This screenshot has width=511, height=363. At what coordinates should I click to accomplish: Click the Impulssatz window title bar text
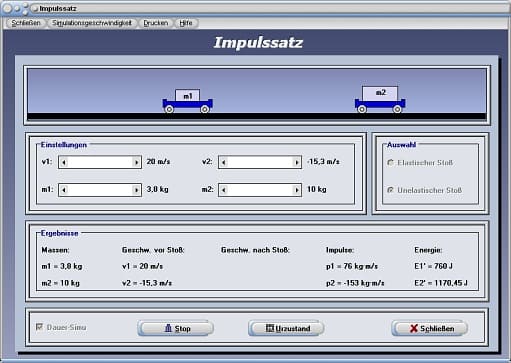(x=58, y=9)
